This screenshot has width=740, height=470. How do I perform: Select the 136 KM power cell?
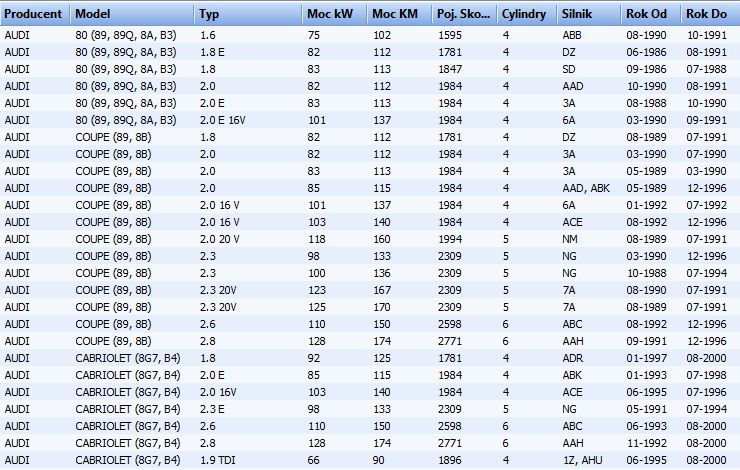coord(382,273)
